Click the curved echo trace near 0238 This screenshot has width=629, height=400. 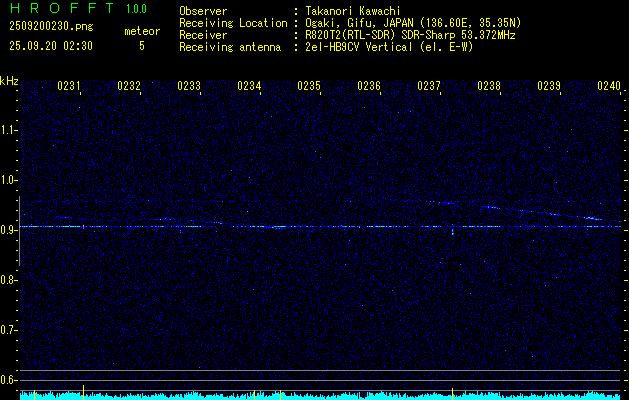coord(491,207)
